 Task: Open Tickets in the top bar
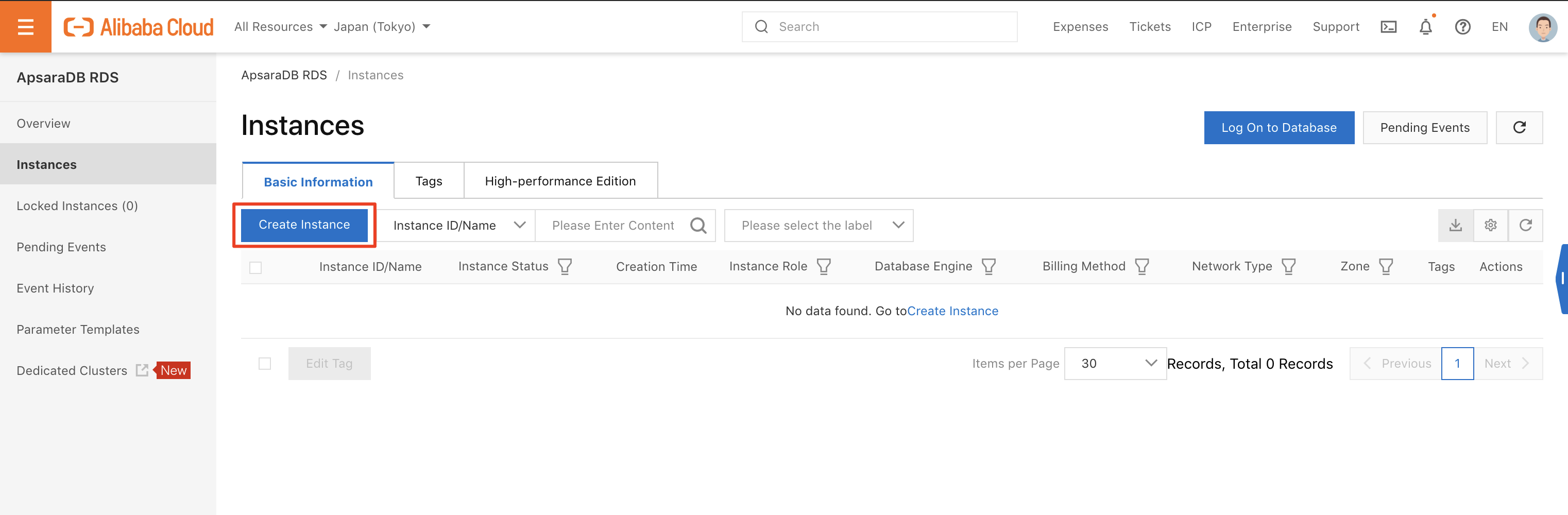click(x=1150, y=27)
